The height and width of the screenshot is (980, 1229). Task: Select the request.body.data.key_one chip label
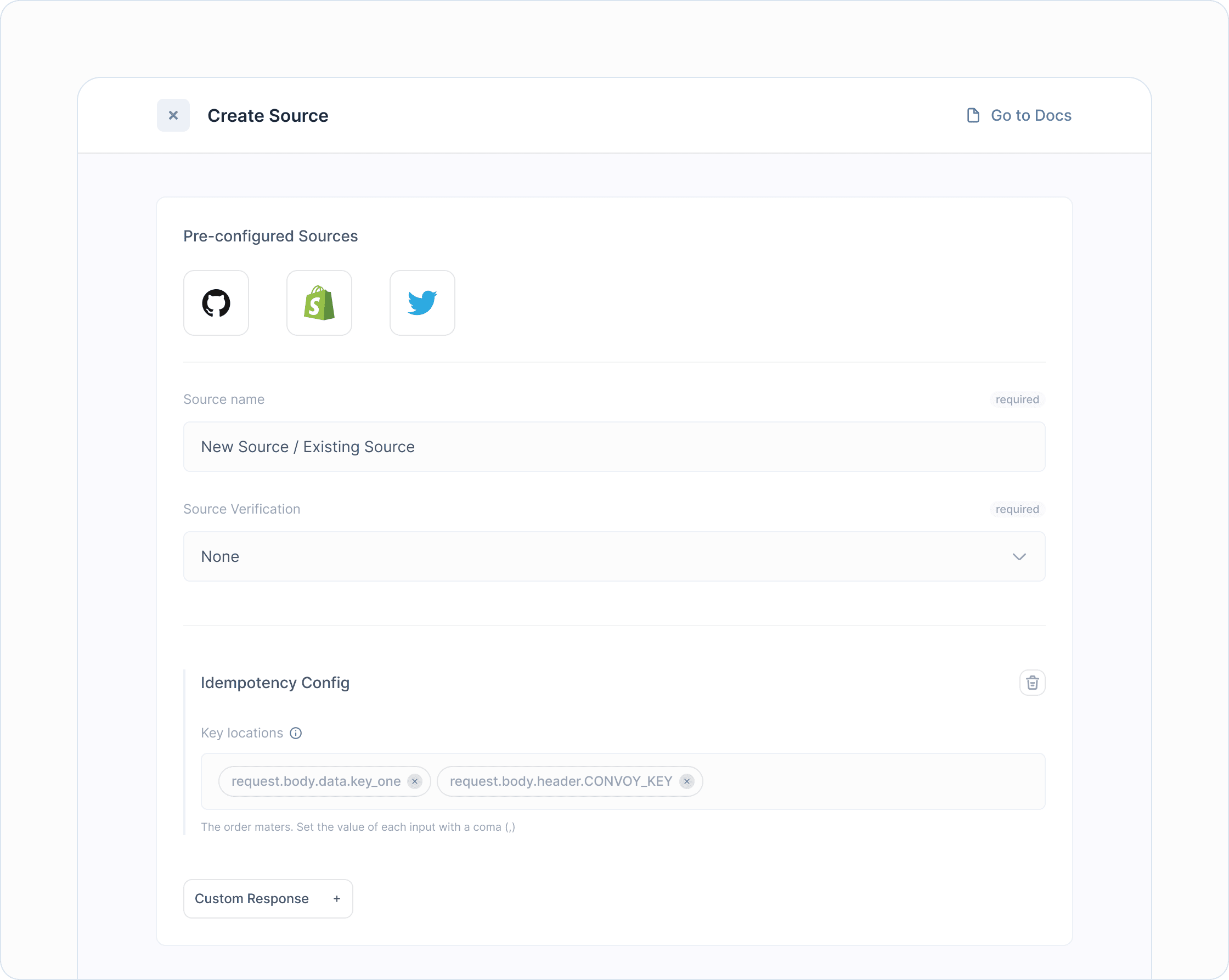(x=316, y=781)
